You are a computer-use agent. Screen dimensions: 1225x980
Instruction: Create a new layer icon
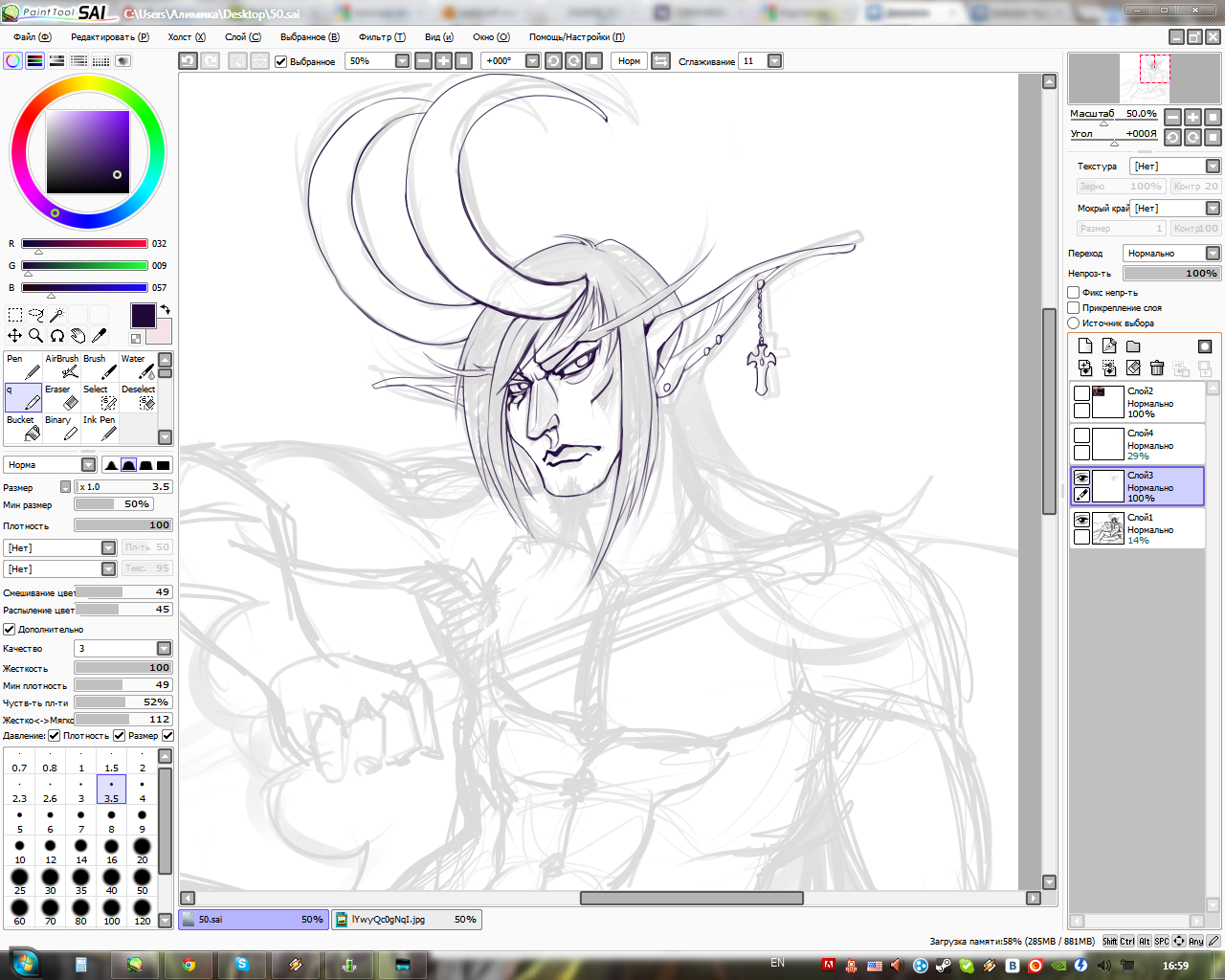[x=1085, y=346]
